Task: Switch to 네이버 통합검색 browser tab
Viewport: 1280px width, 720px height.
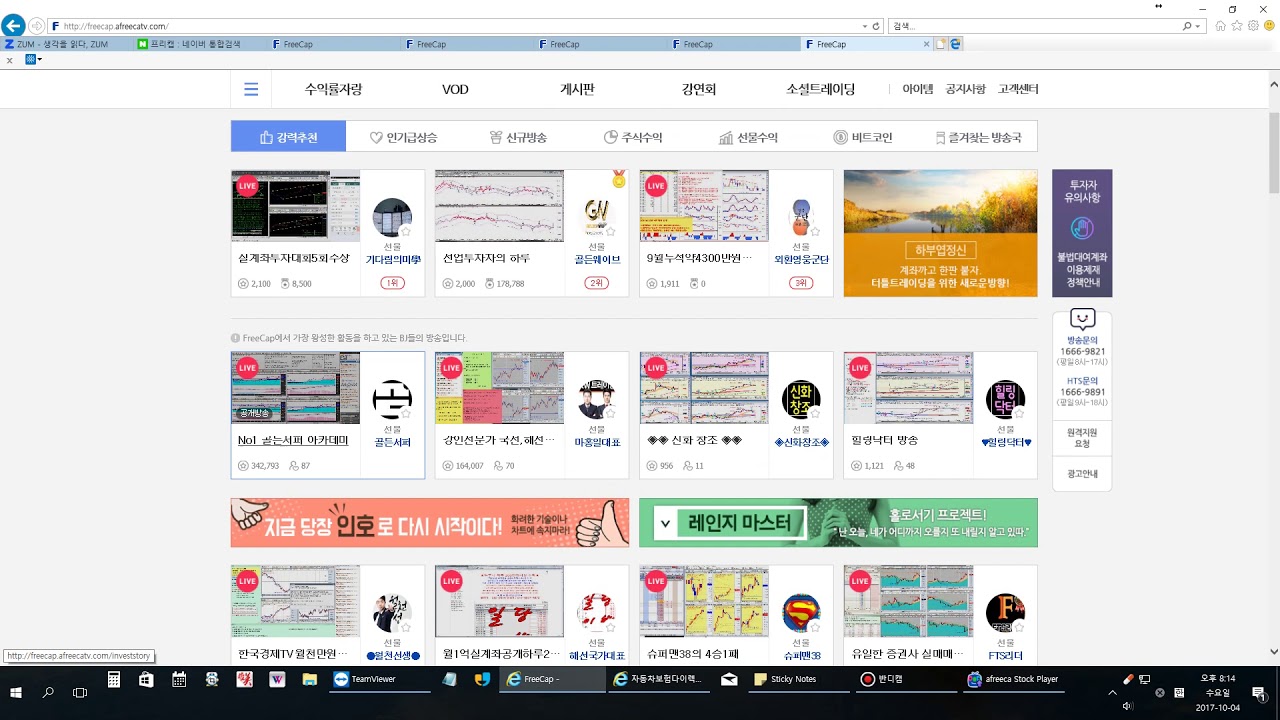Action: 200,44
